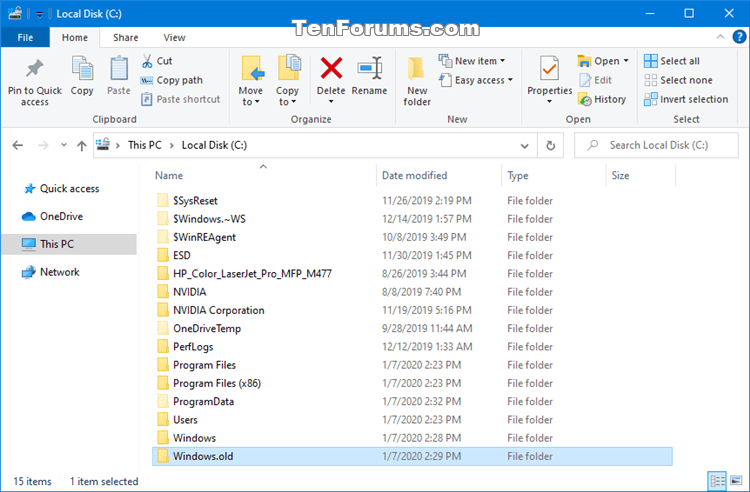Click History in the Open group
Image resolution: width=750 pixels, height=492 pixels.
pos(602,99)
